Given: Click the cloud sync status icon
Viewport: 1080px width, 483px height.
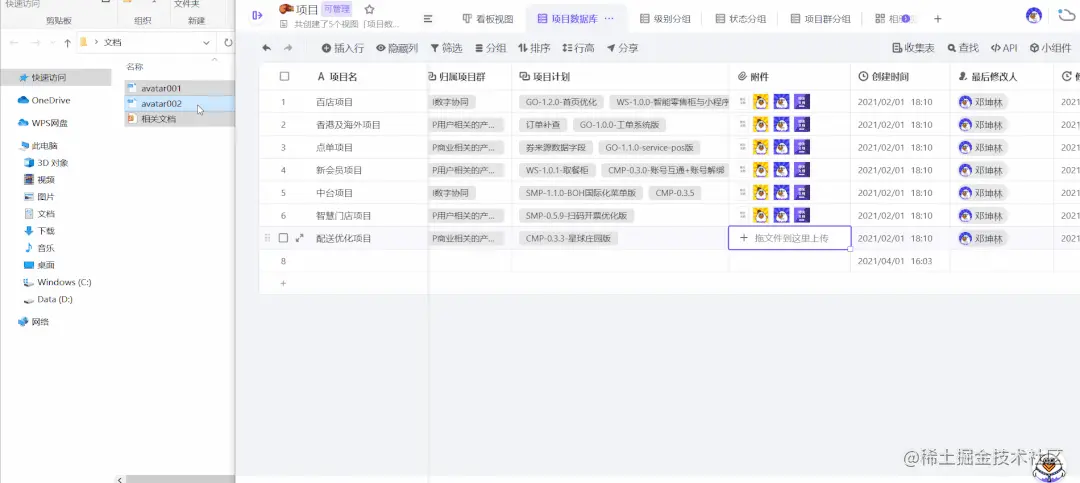Looking at the screenshot, I should point(1067,15).
